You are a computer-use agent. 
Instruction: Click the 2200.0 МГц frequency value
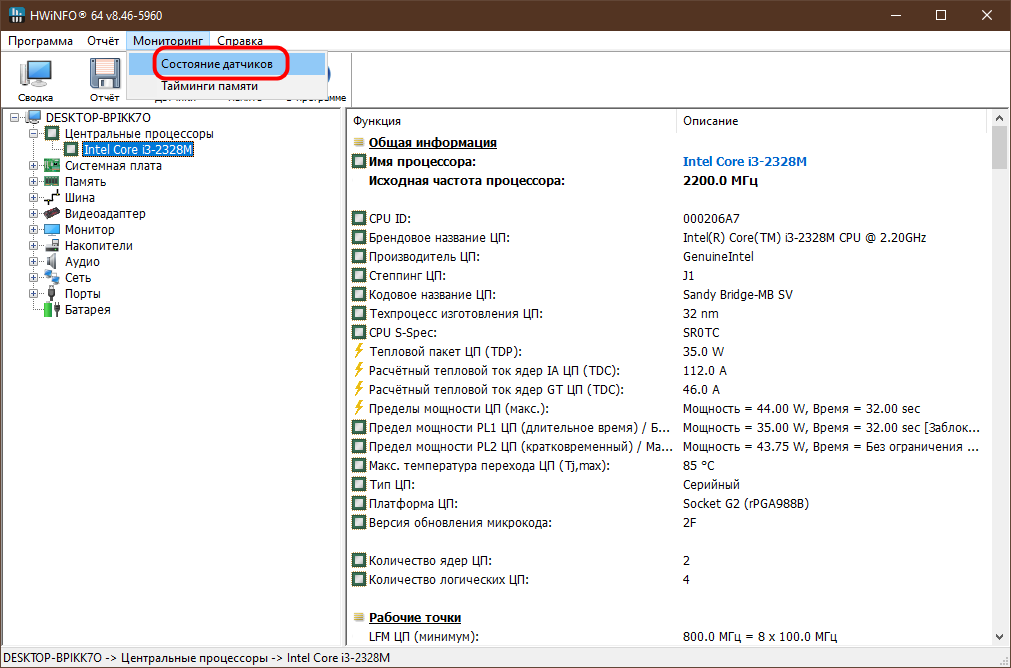tap(720, 181)
